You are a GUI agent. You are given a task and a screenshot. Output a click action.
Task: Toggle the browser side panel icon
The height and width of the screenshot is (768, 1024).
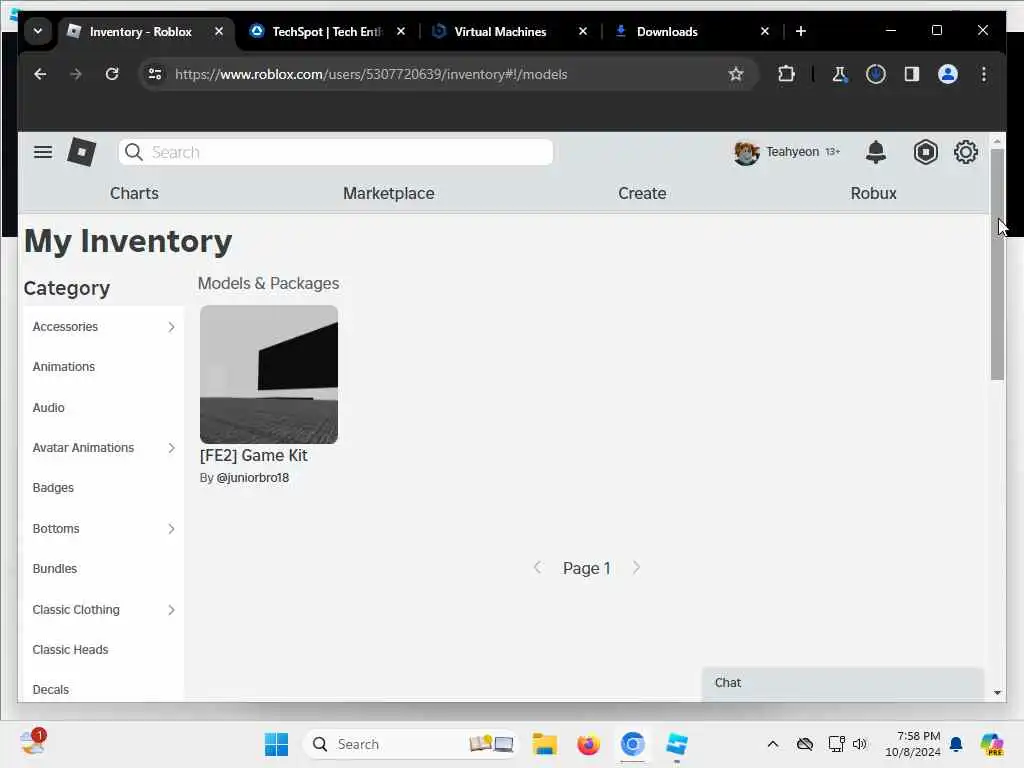[x=912, y=74]
